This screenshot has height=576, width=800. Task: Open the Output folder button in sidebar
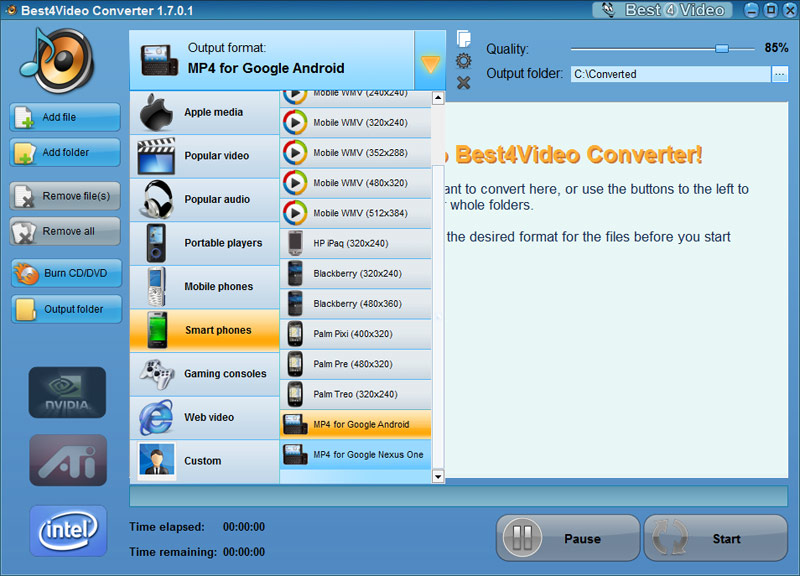[66, 309]
